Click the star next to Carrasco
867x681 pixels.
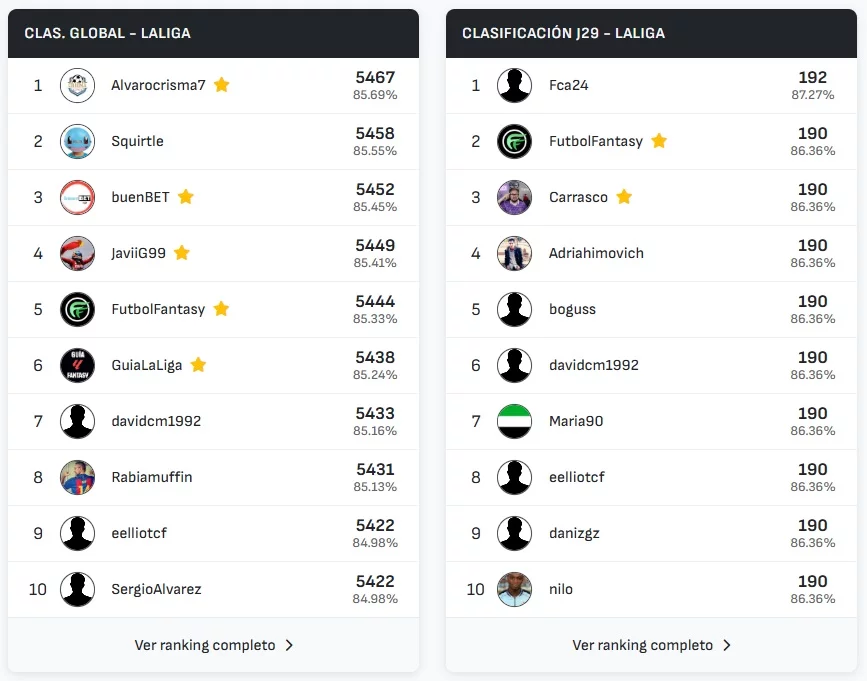(x=624, y=197)
